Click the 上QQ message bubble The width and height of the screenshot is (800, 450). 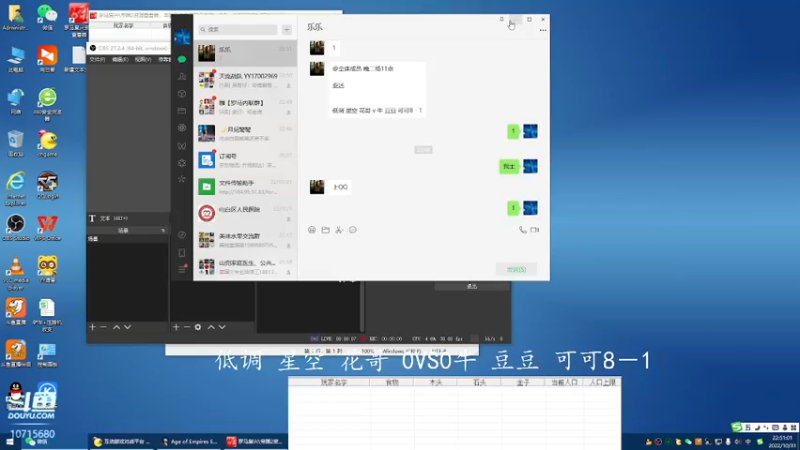click(x=340, y=187)
